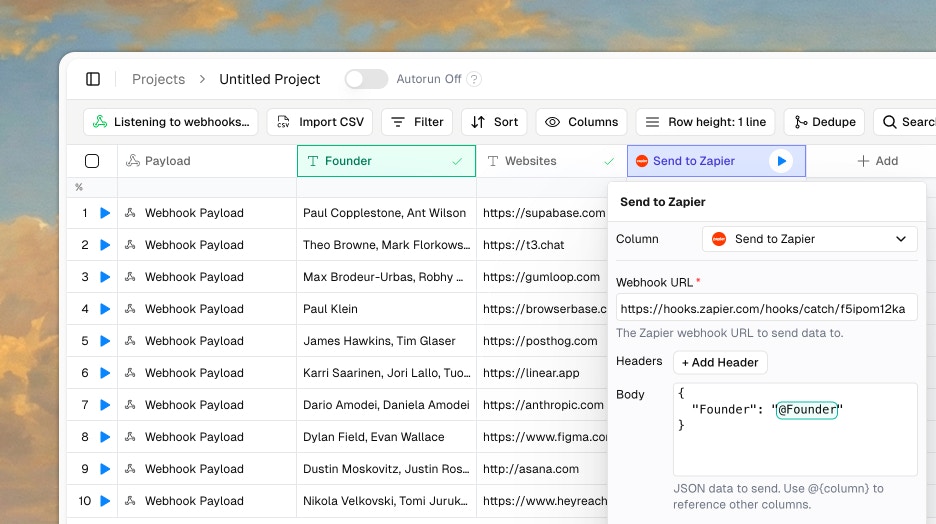This screenshot has height=524, width=936.
Task: Run row 1 play icon
Action: (105, 213)
